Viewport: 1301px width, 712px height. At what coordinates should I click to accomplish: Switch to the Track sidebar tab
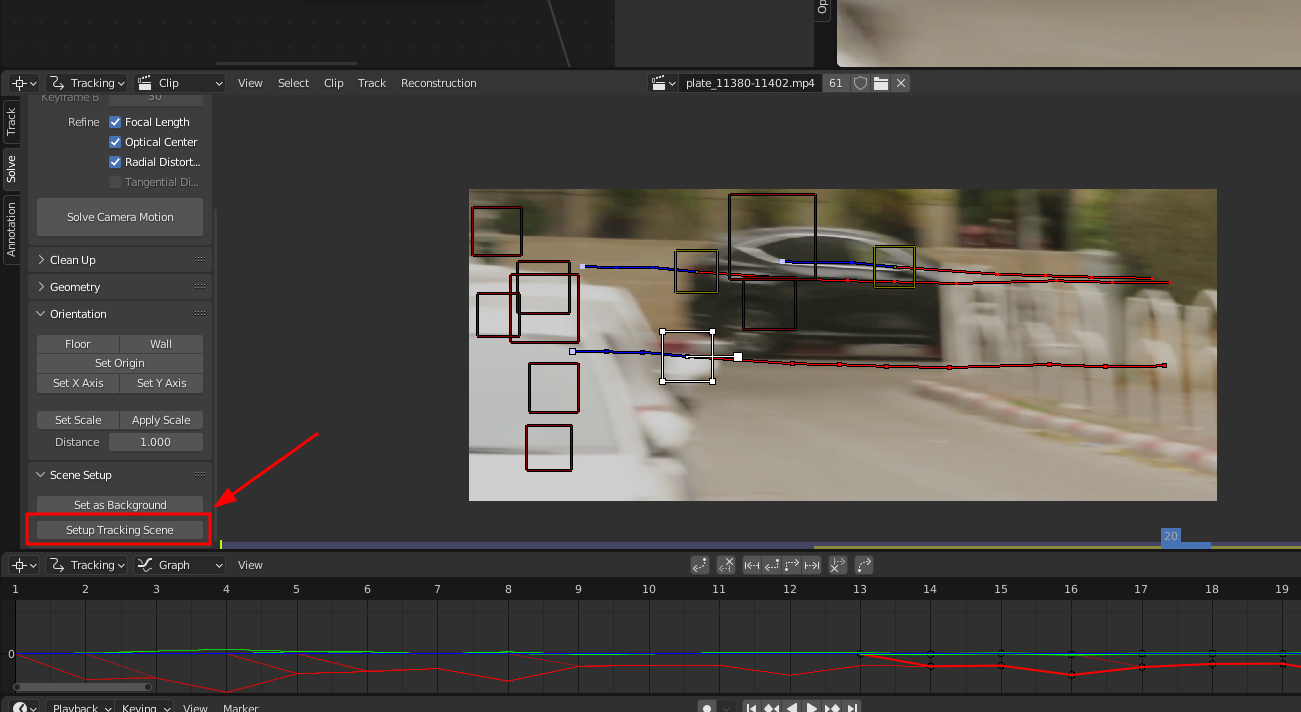click(x=11, y=120)
